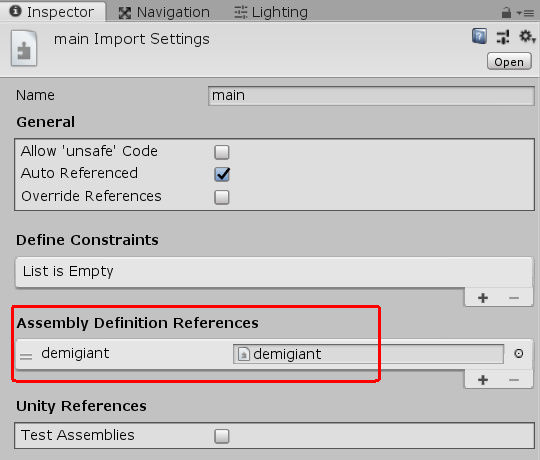Screen dimensions: 540x460
Task: Remove the selected Assembly Definition Reference
Action: pyautogui.click(x=514, y=380)
